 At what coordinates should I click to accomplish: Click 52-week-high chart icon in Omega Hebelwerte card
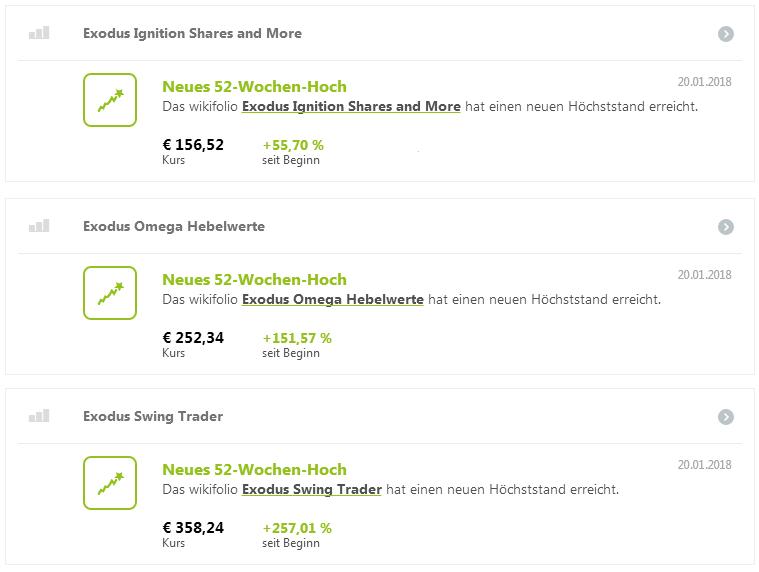pyautogui.click(x=110, y=293)
